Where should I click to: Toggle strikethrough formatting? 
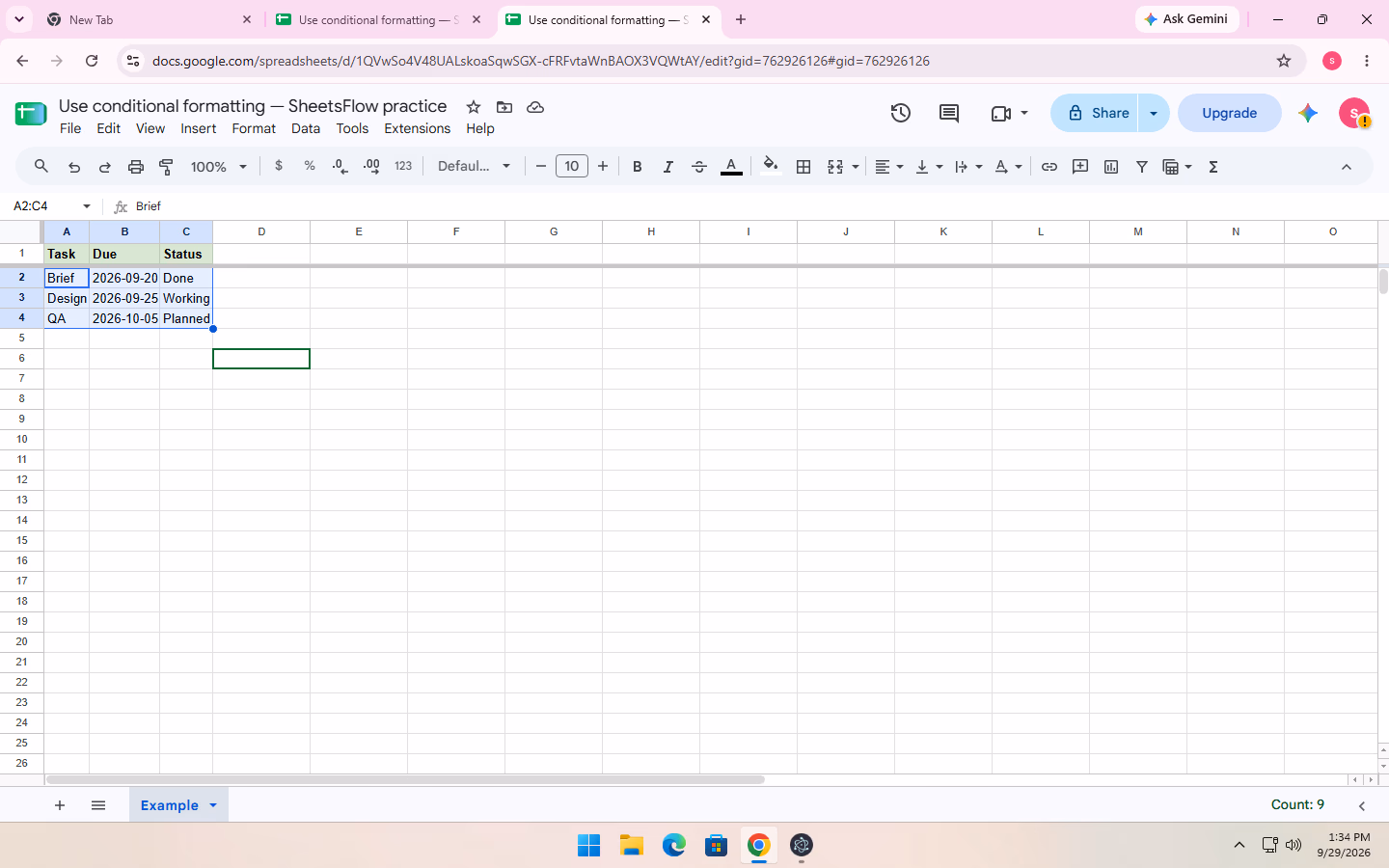(699, 167)
